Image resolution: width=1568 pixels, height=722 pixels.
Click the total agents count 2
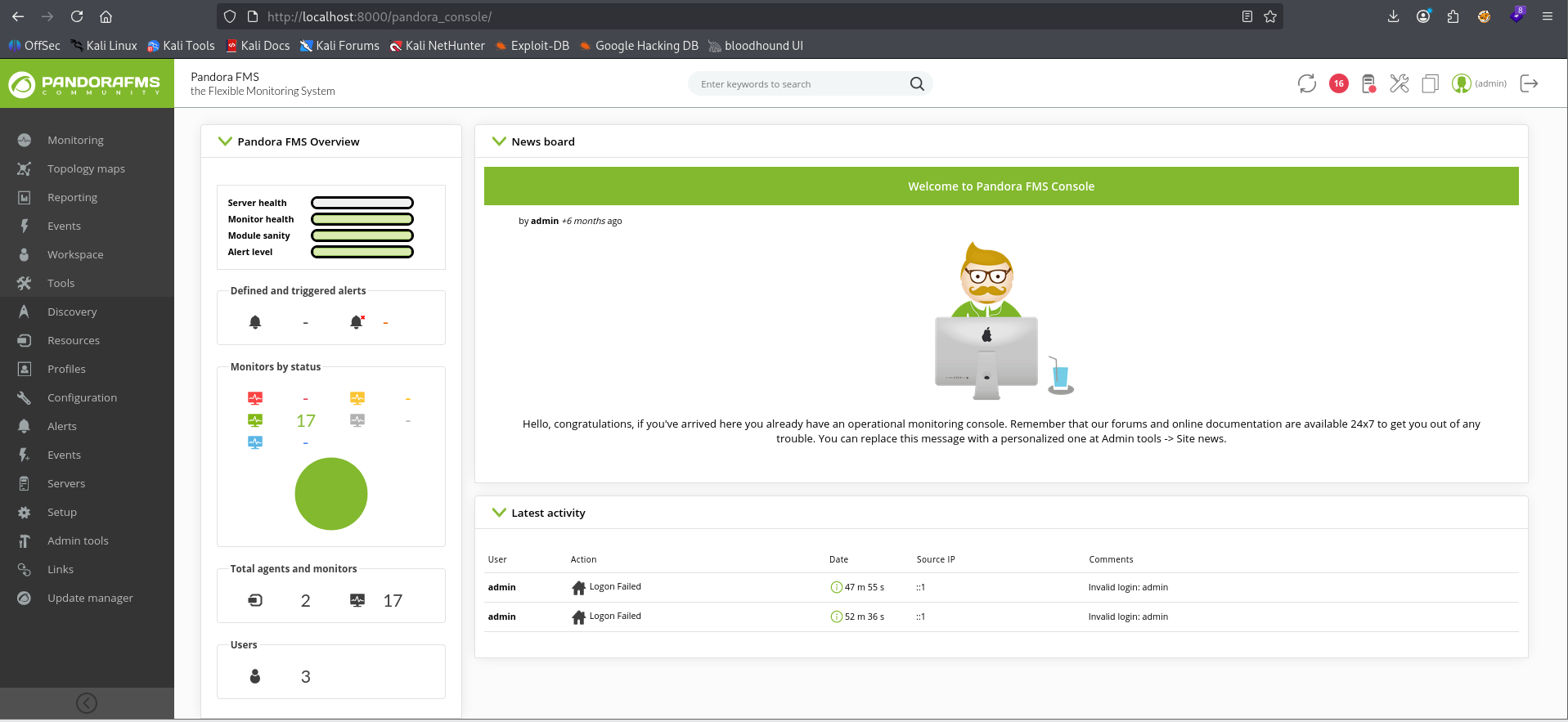[306, 601]
